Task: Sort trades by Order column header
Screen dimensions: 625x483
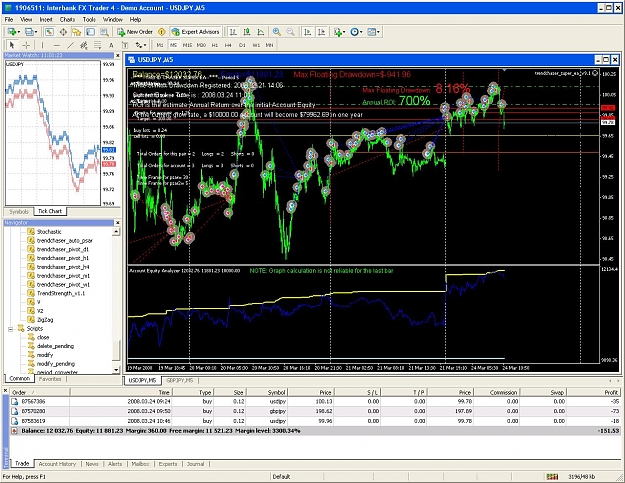Action: click(39, 392)
